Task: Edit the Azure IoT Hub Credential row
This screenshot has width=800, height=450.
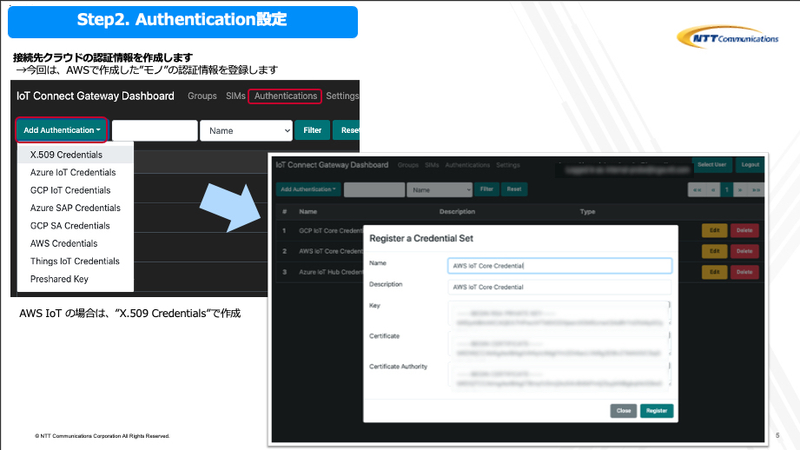Action: click(x=714, y=272)
